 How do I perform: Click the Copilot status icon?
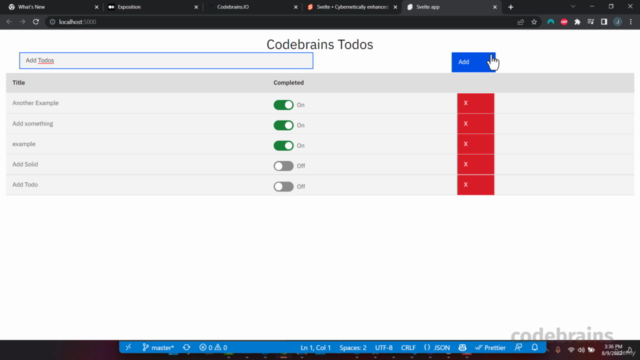coord(462,348)
